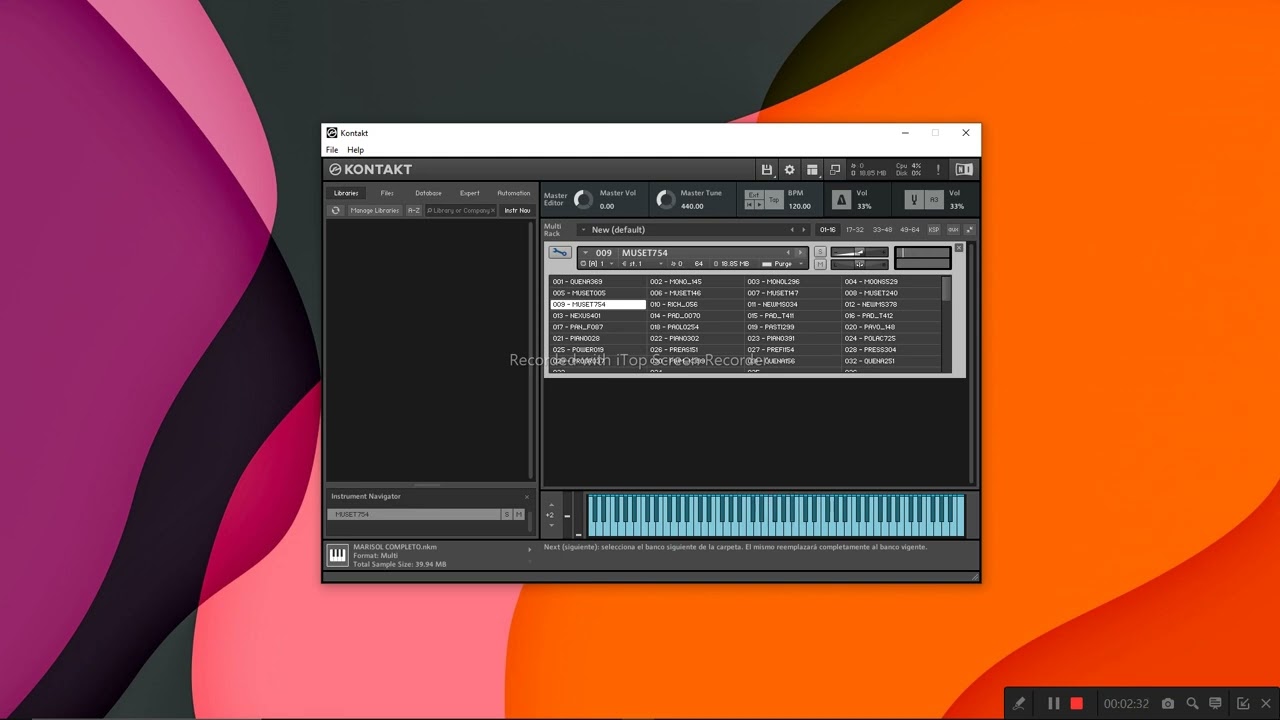Click the piano icon in info bar

pos(338,555)
